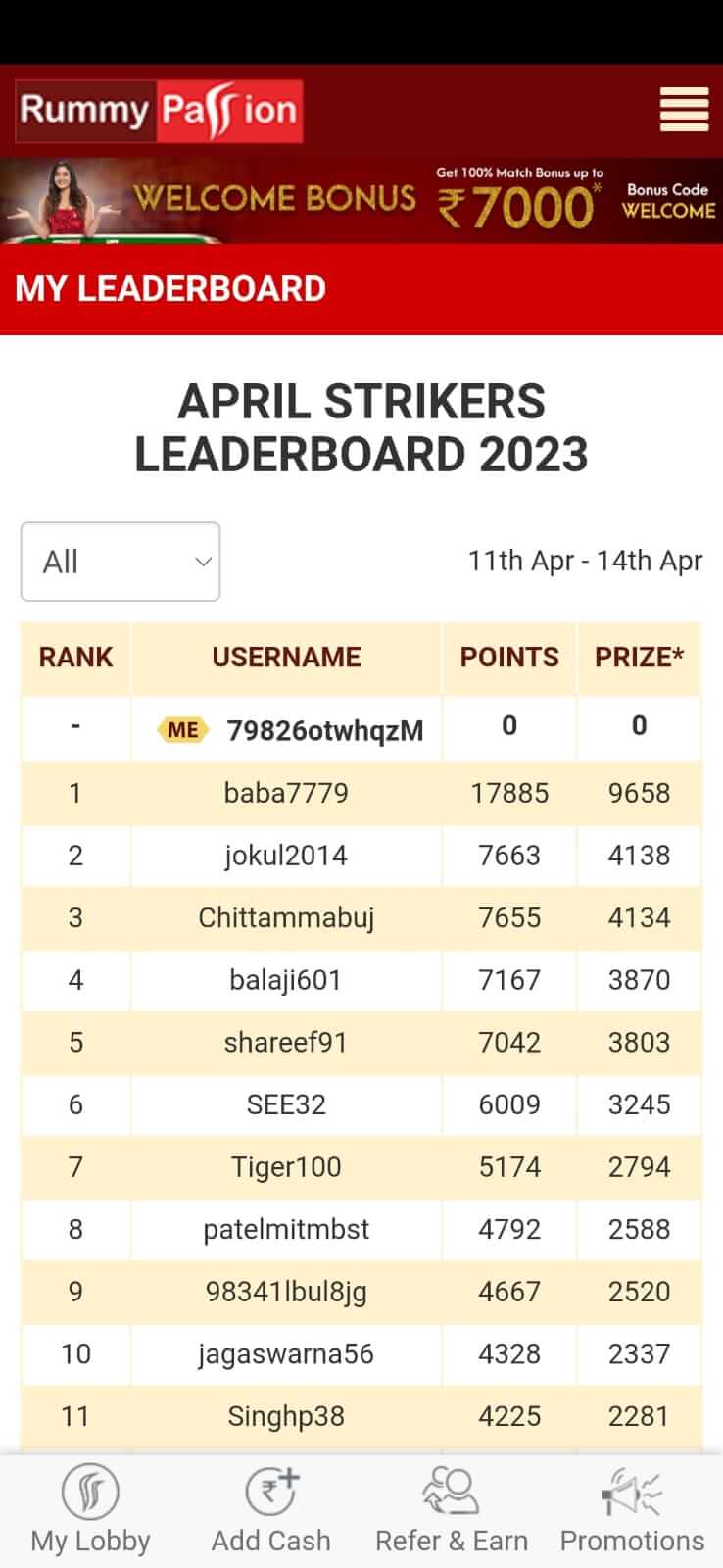Click the 11th Apr - 14th Apr date range
This screenshot has height=1568, width=723.
click(x=585, y=561)
